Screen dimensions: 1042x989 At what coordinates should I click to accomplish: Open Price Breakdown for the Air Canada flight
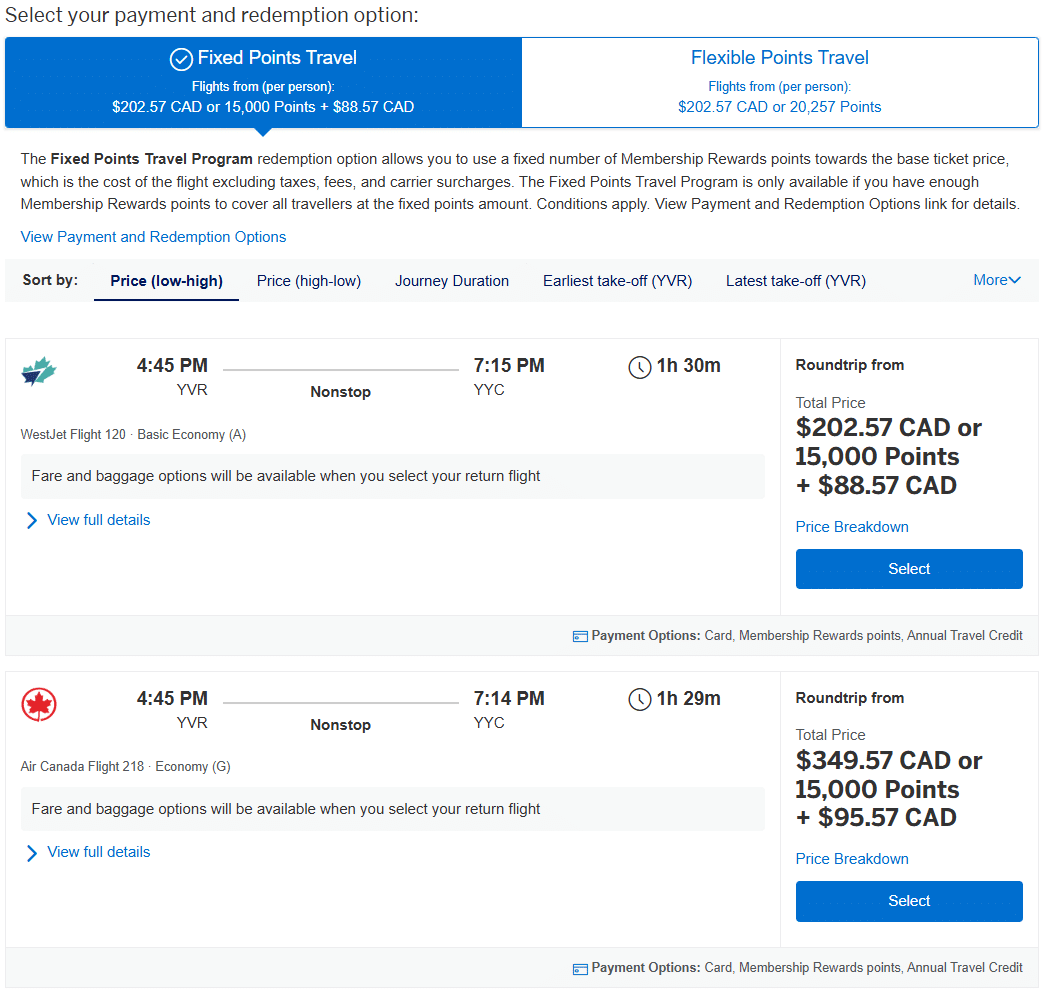(852, 858)
